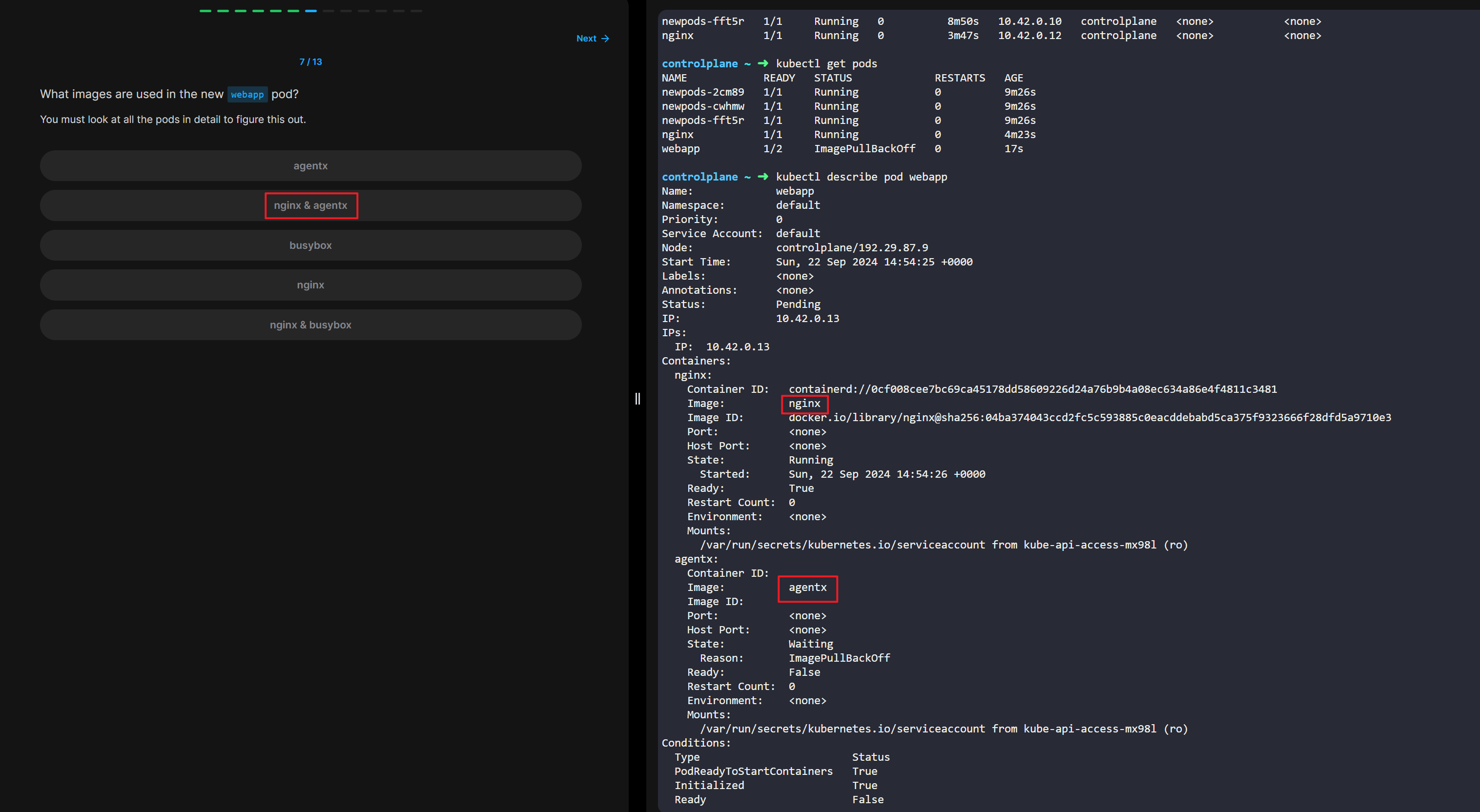
Task: Click the green arrow in the describe pod prompt
Action: pyautogui.click(x=762, y=177)
